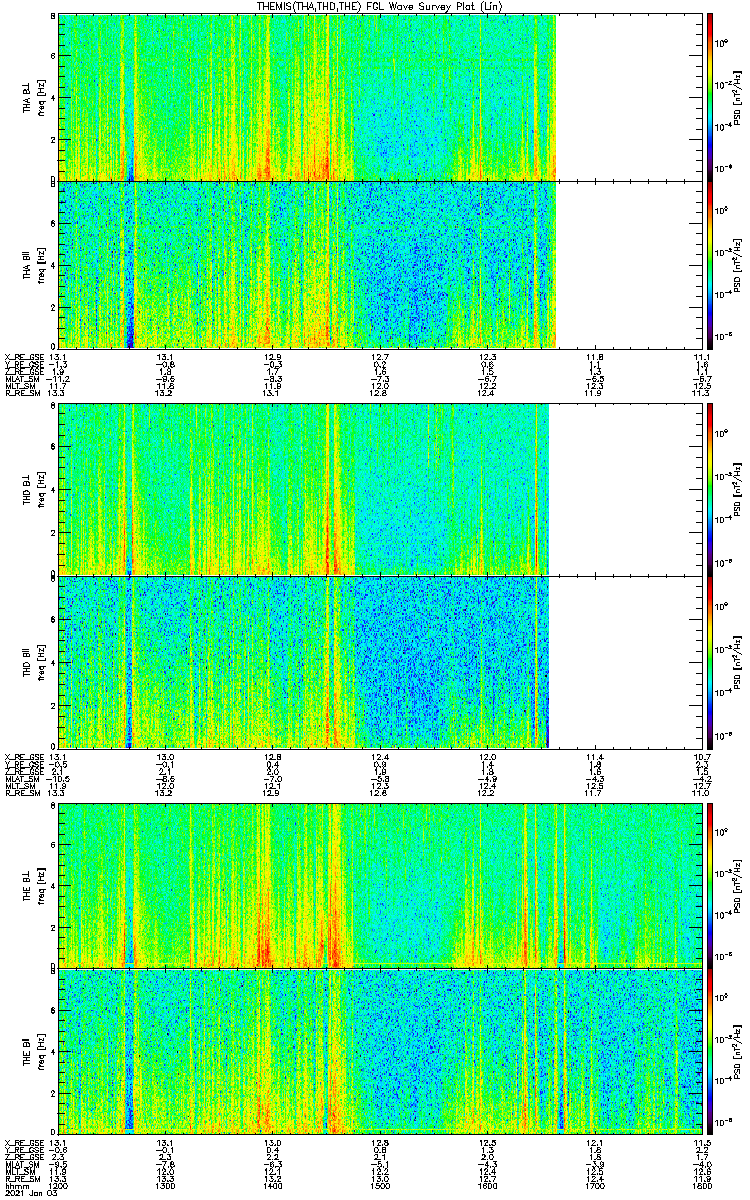Click the R_RE_SM row label under the THA panels

click(22, 393)
